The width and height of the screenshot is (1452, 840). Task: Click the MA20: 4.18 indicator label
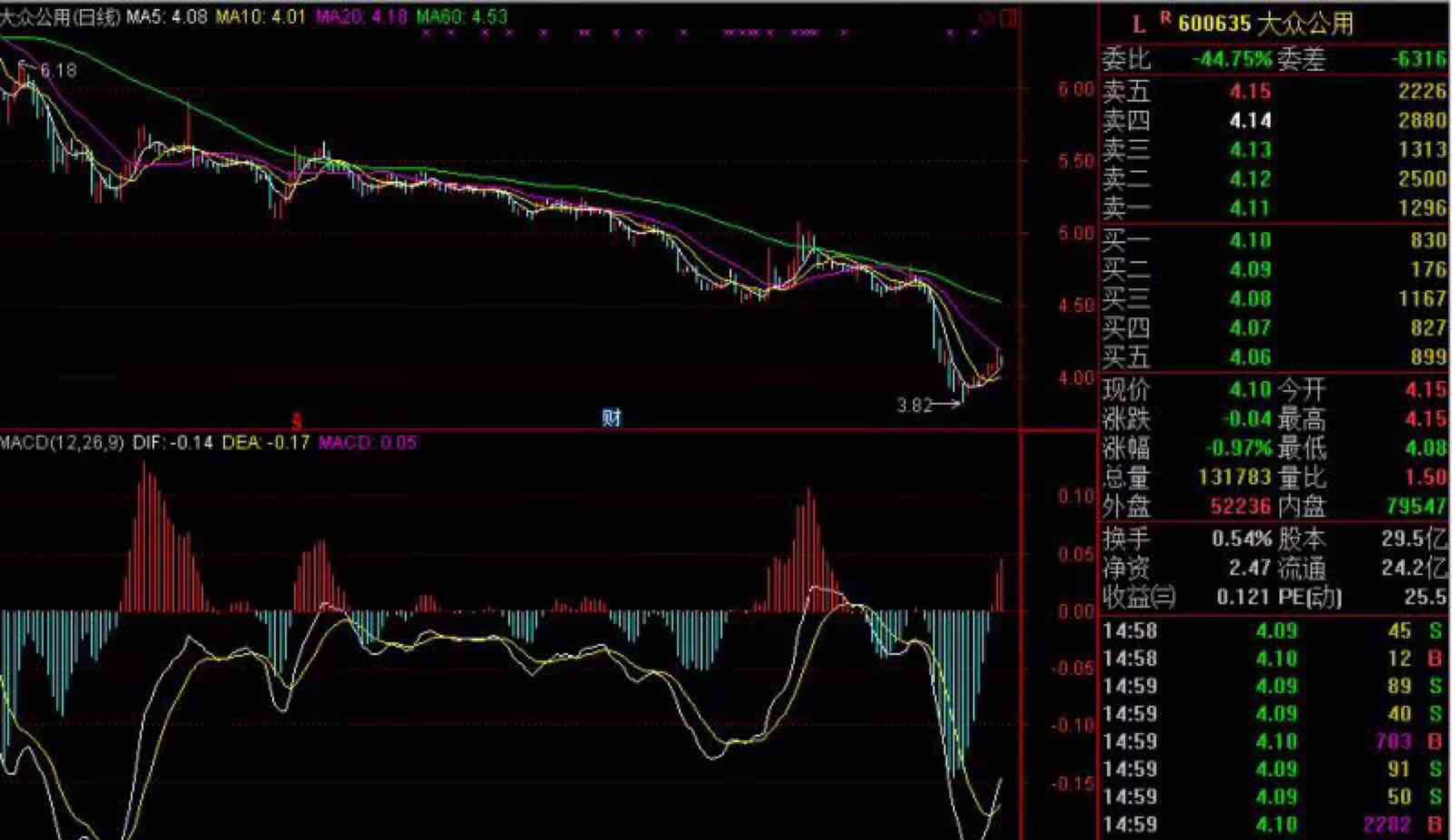pyautogui.click(x=362, y=17)
